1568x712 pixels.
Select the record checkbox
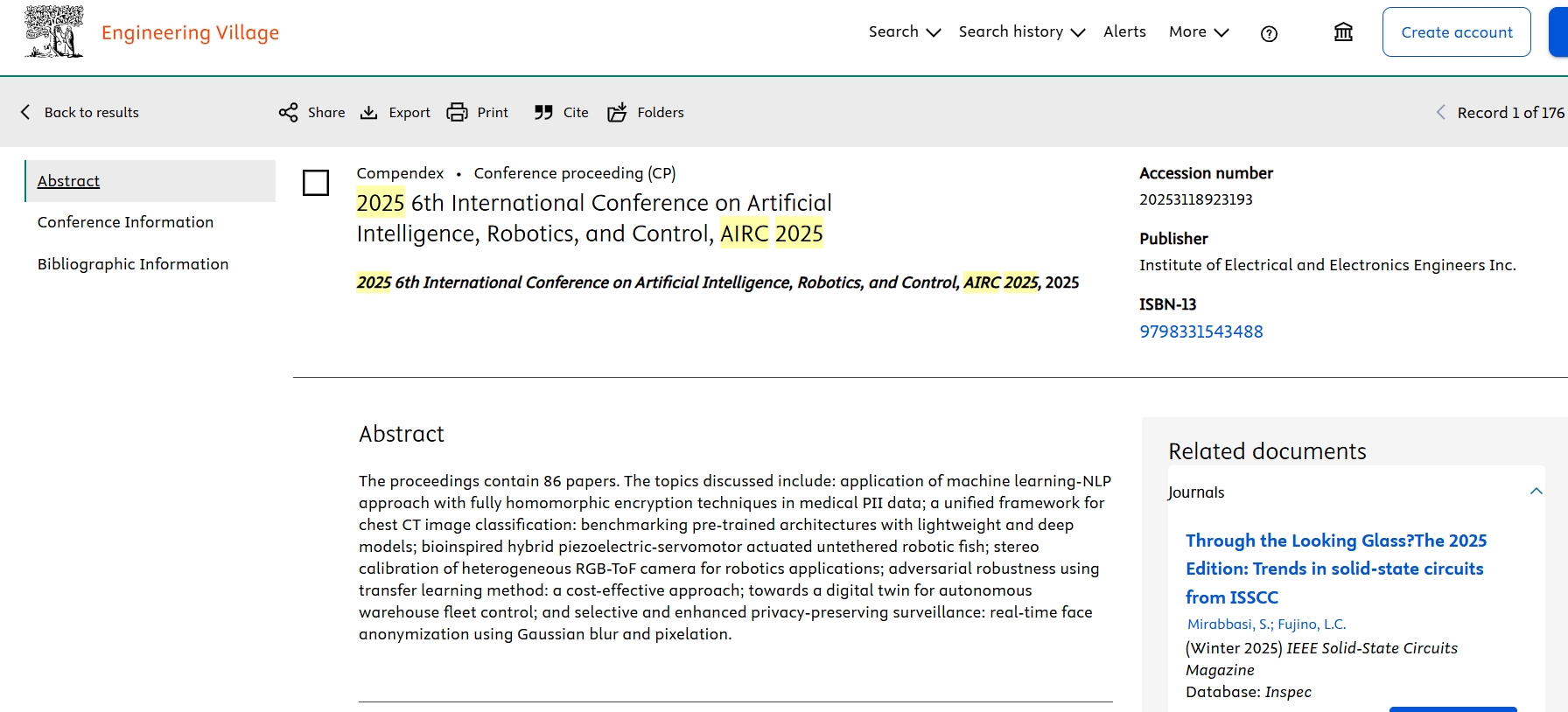316,183
